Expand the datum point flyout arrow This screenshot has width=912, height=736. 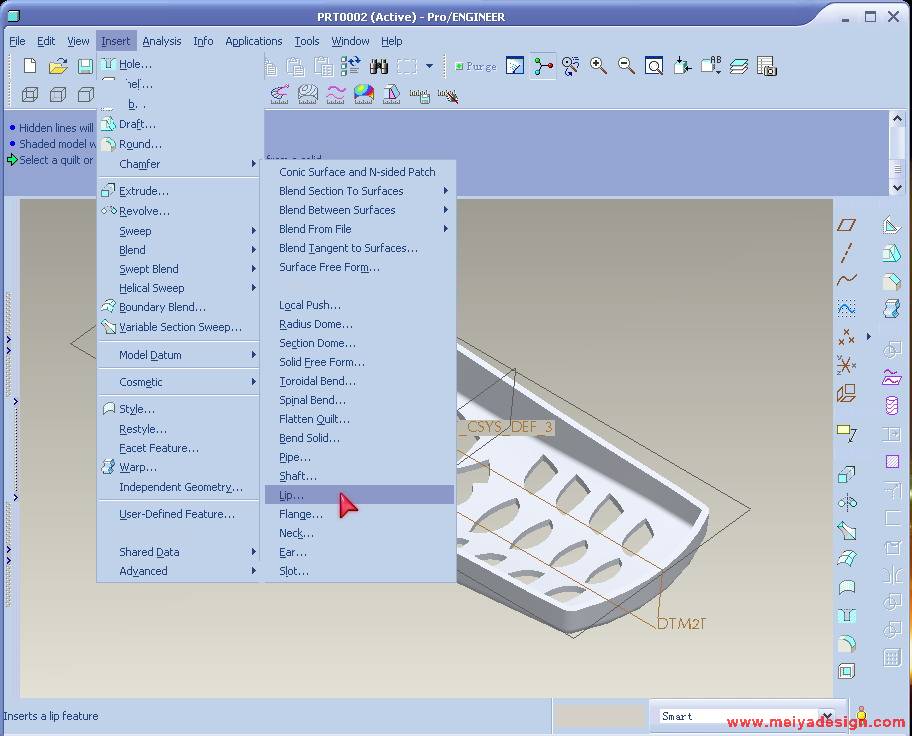tap(869, 336)
